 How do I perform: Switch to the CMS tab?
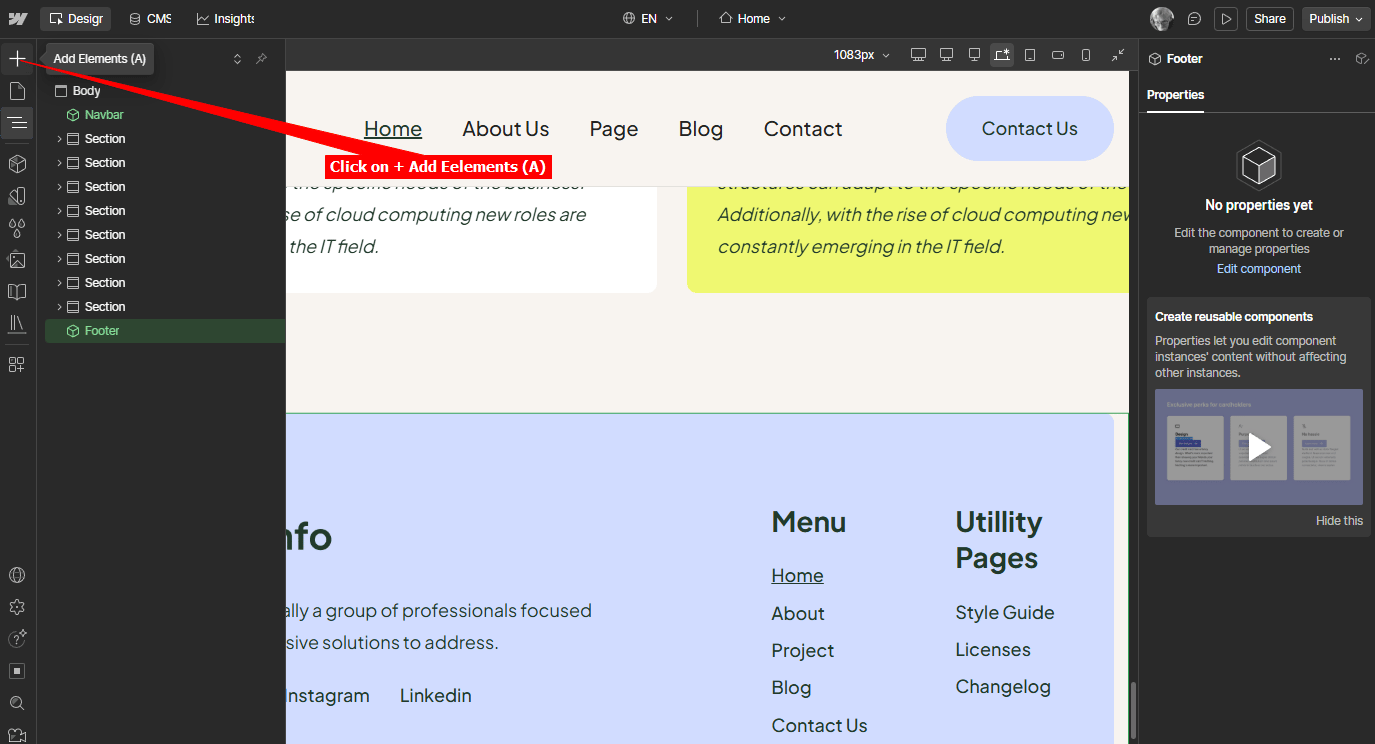[x=150, y=19]
